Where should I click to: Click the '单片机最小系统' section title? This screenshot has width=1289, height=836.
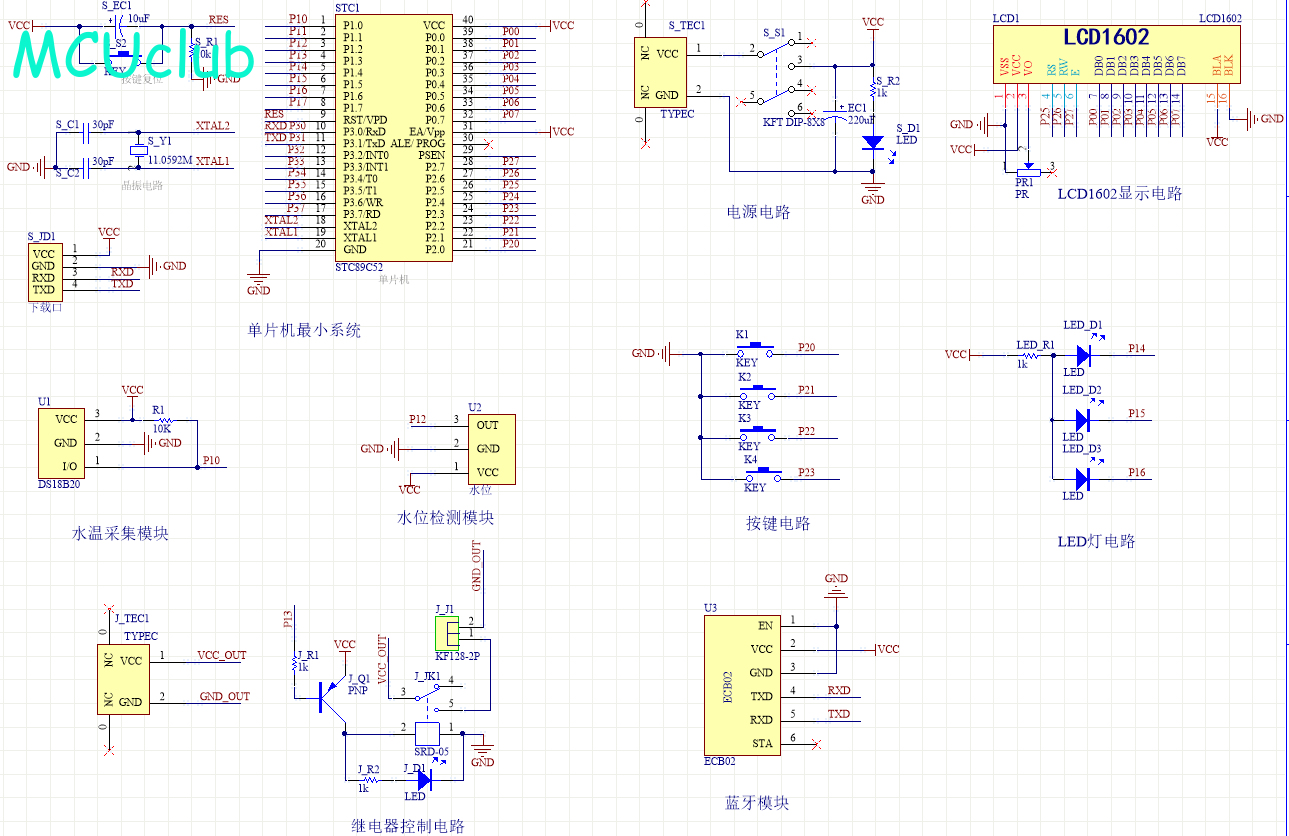click(304, 330)
